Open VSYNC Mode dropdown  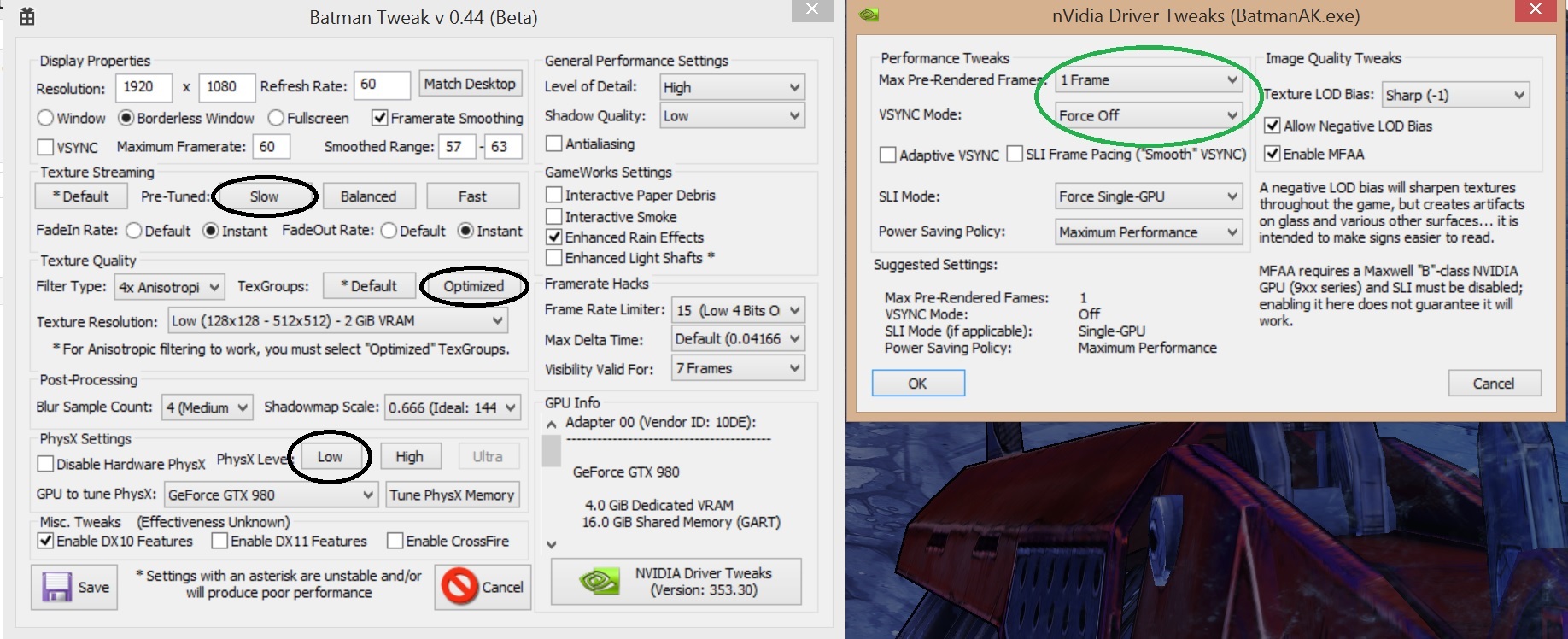pyautogui.click(x=1149, y=115)
